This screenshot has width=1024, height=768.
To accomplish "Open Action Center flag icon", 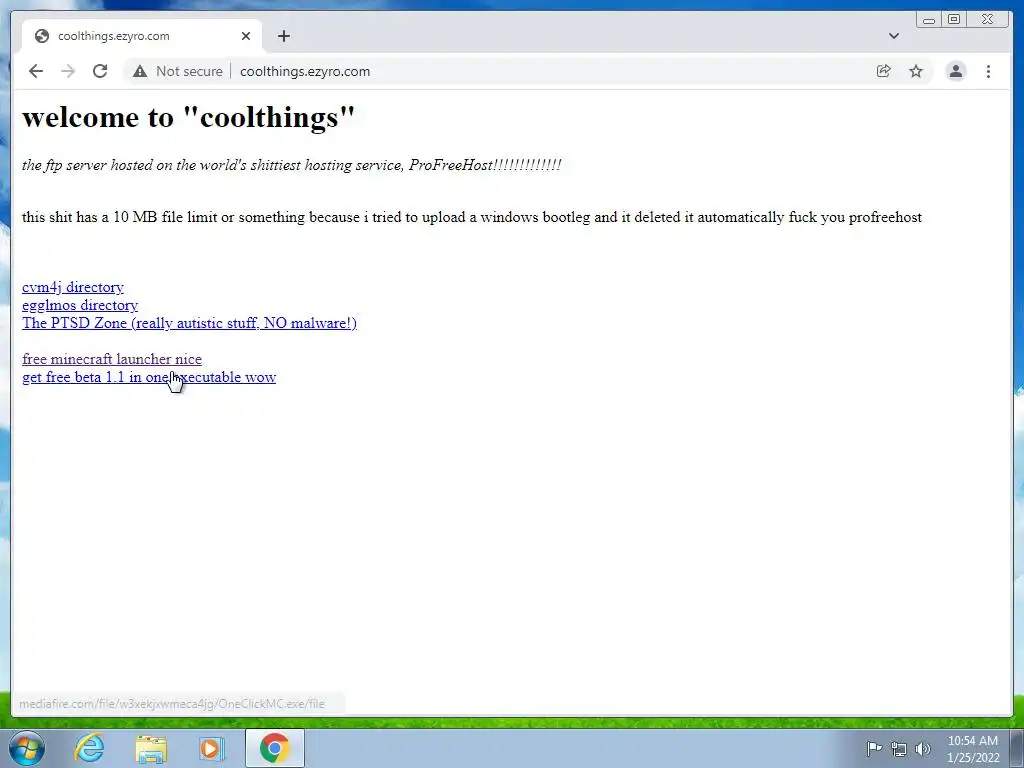I will pyautogui.click(x=874, y=748).
